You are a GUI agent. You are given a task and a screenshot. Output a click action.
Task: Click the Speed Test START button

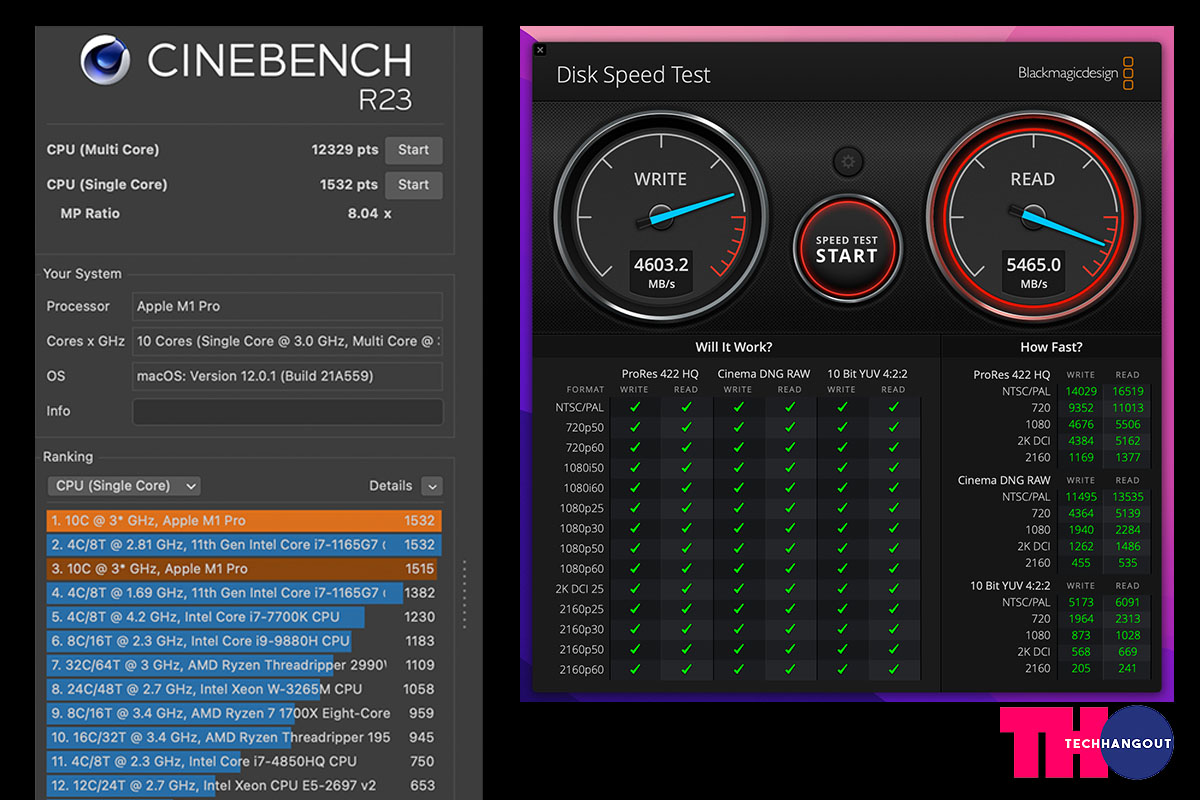[847, 247]
